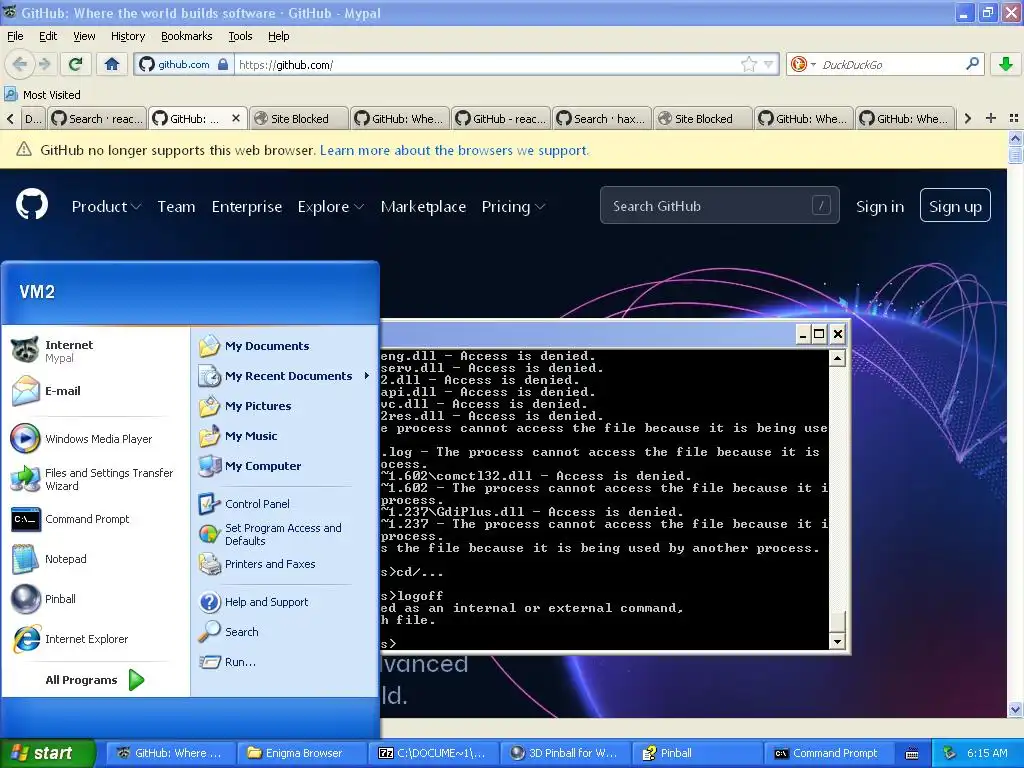Open the Marketplace link on GitHub

tap(423, 206)
